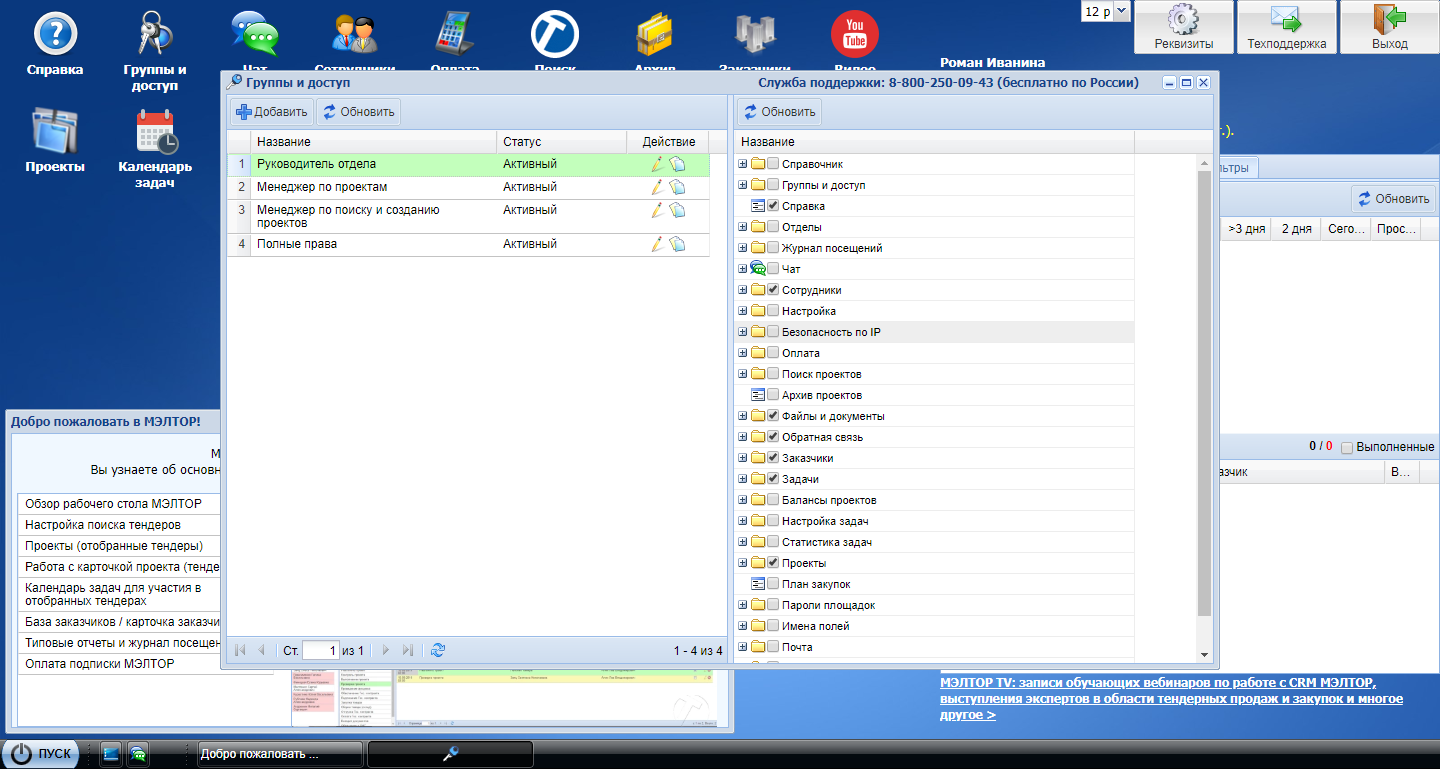The height and width of the screenshot is (769, 1440).
Task: Click edit pencil for Руководитель отдела
Action: [x=657, y=164]
